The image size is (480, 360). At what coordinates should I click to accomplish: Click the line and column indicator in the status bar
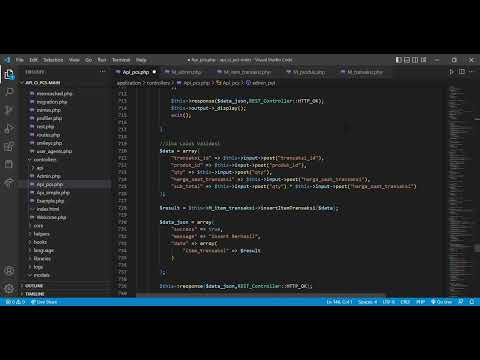[339, 302]
